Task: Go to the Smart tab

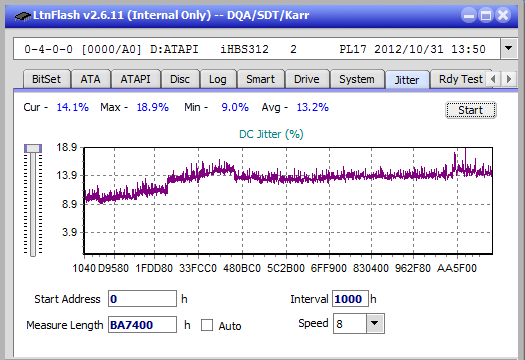Action: [x=260, y=79]
